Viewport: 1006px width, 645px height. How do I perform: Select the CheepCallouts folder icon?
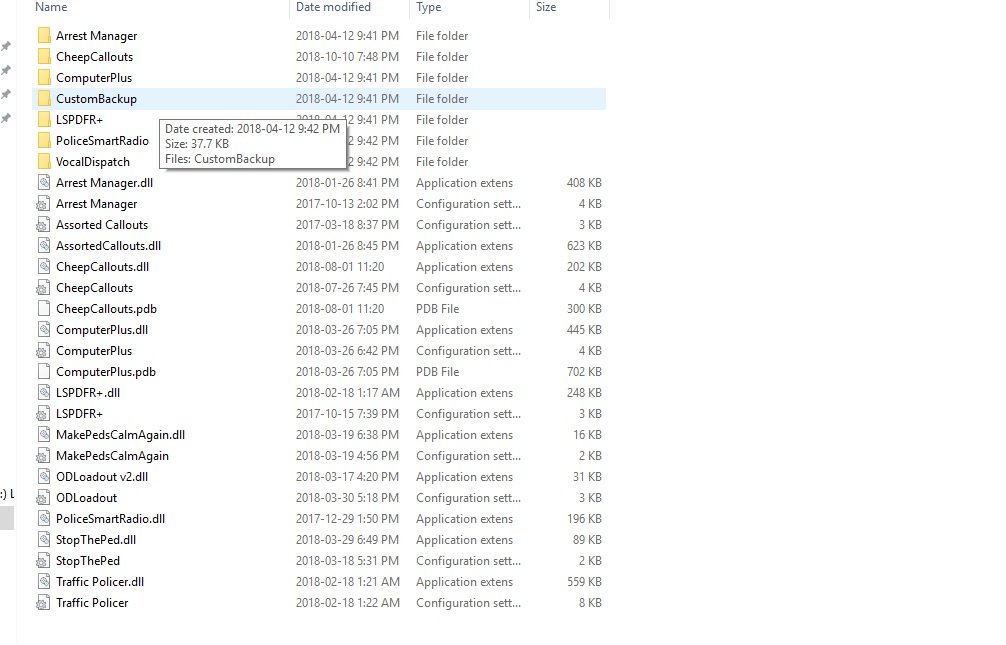(44, 56)
